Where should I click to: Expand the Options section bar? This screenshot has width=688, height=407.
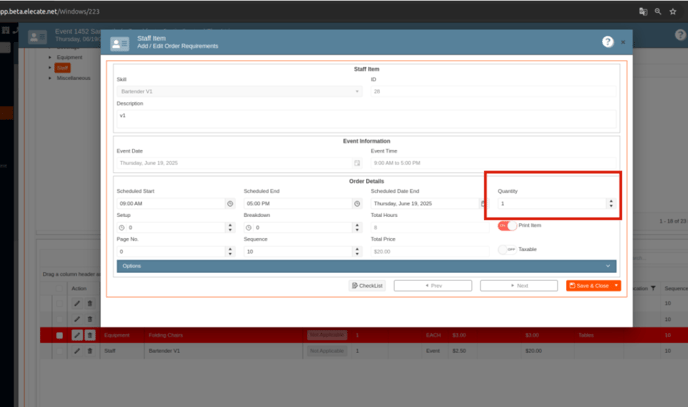[x=366, y=266]
